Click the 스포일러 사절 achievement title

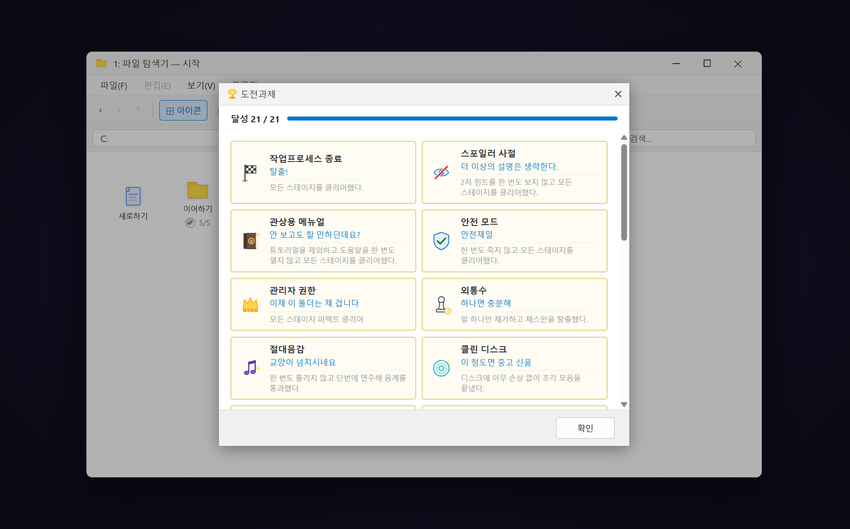488,153
